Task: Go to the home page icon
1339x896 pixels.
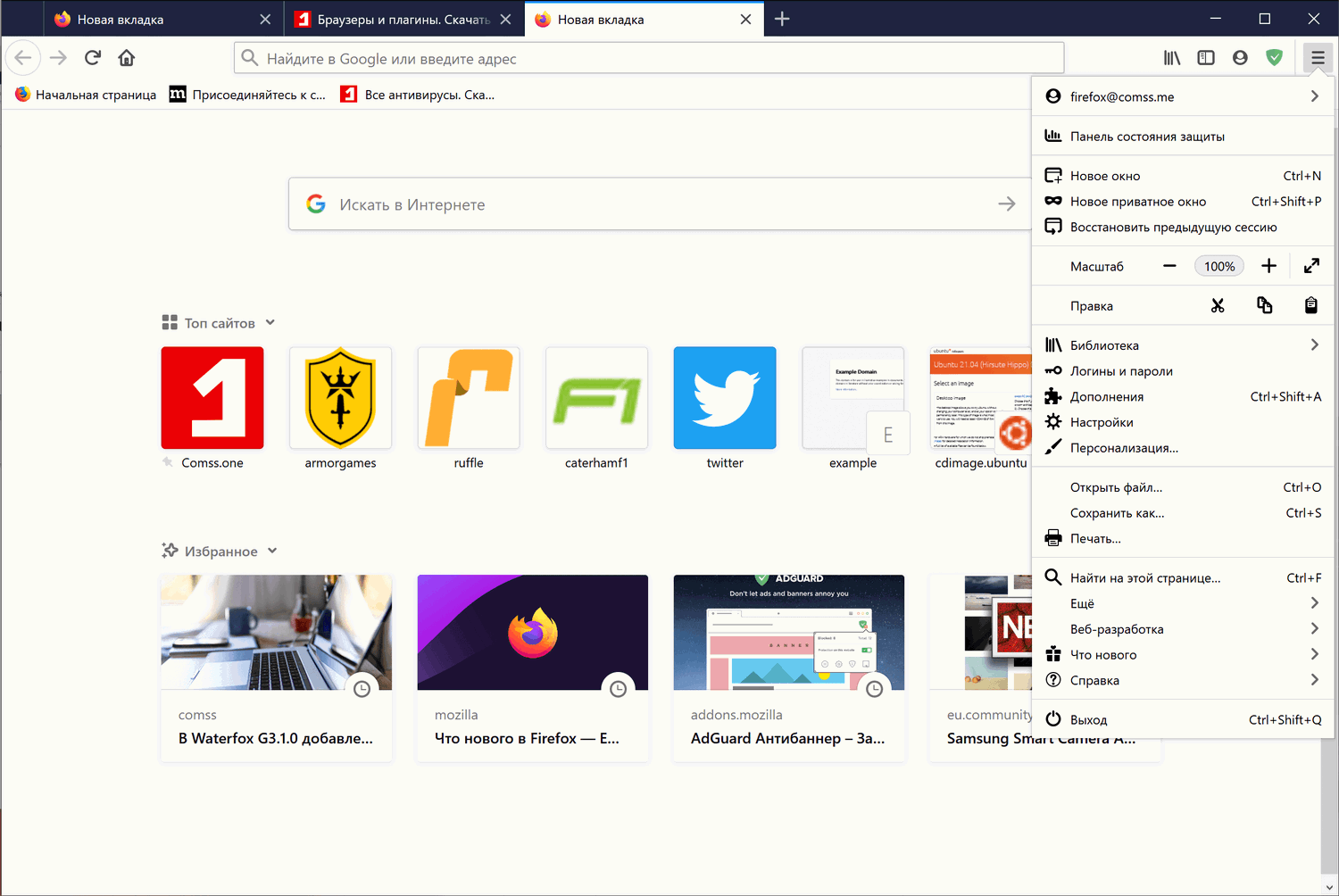Action: pos(127,58)
